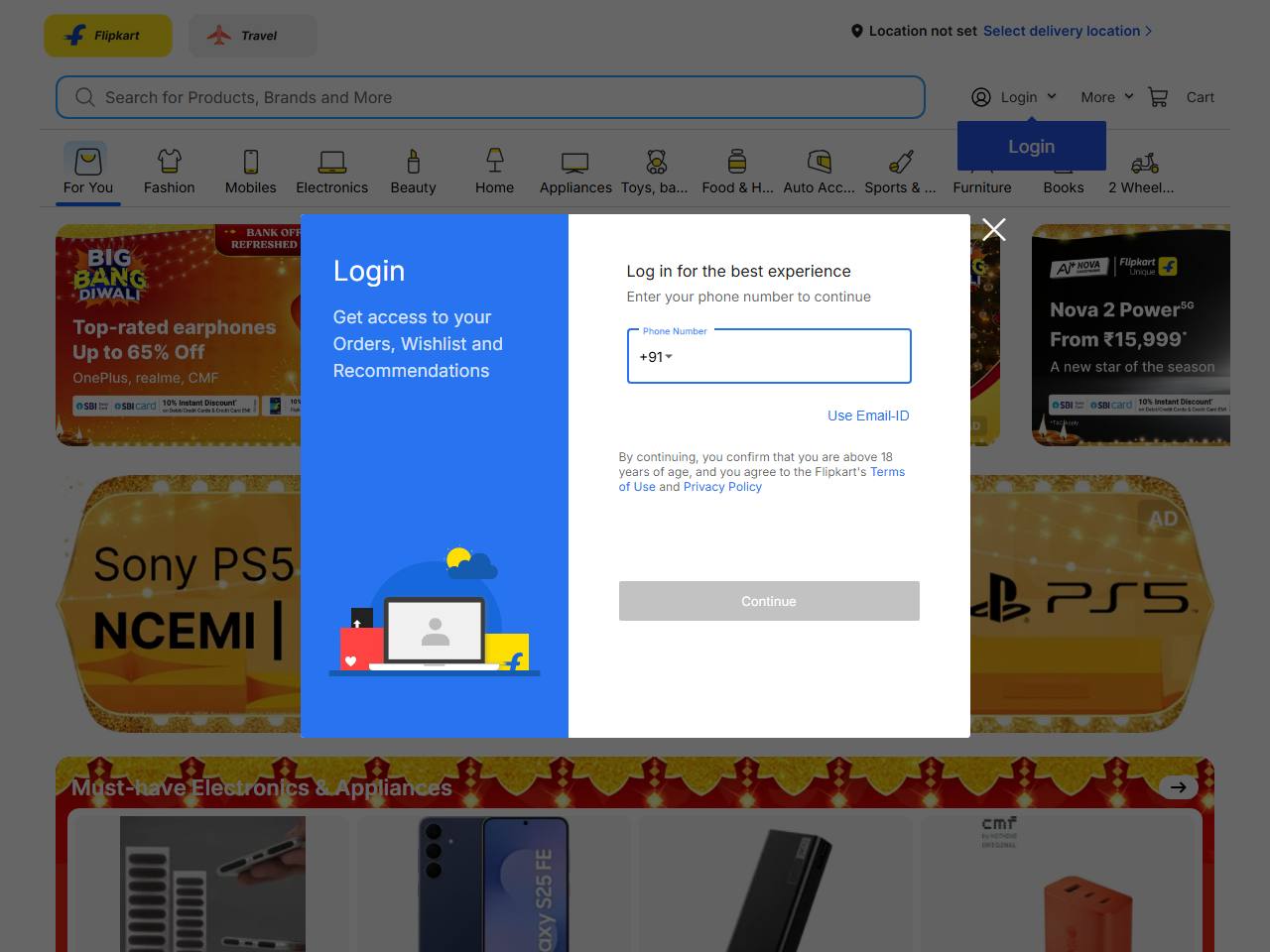Screen dimensions: 1270x952
Task: Open the Travel section
Action: pyautogui.click(x=252, y=36)
